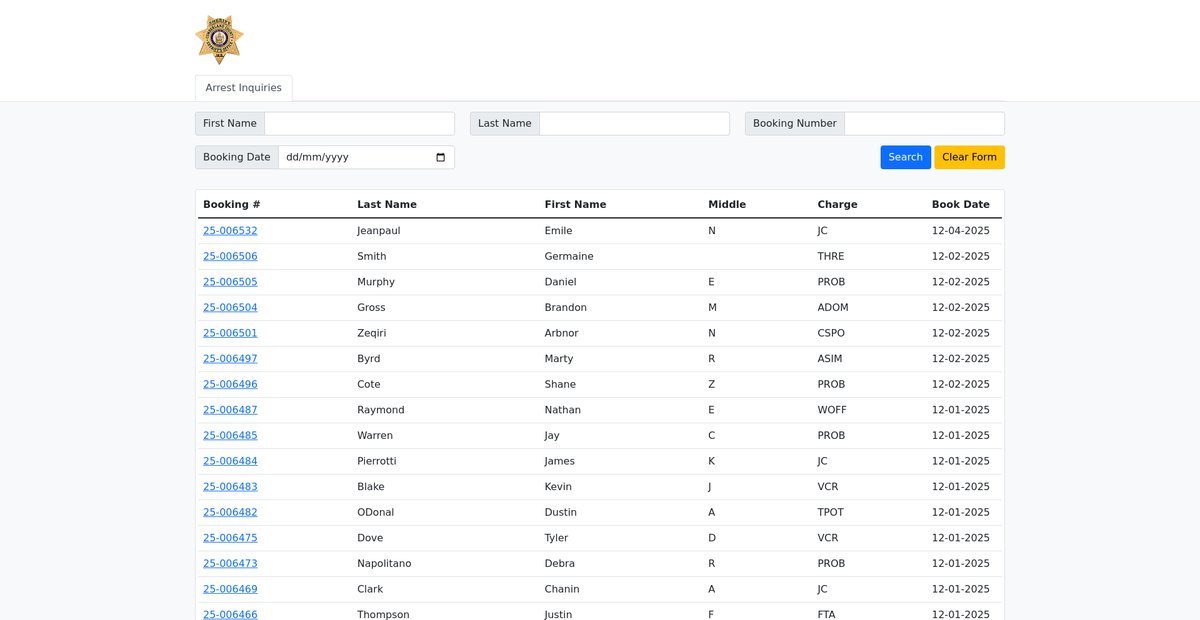Viewport: 1200px width, 620px height.
Task: Click the Book Date column header
Action: tap(960, 204)
